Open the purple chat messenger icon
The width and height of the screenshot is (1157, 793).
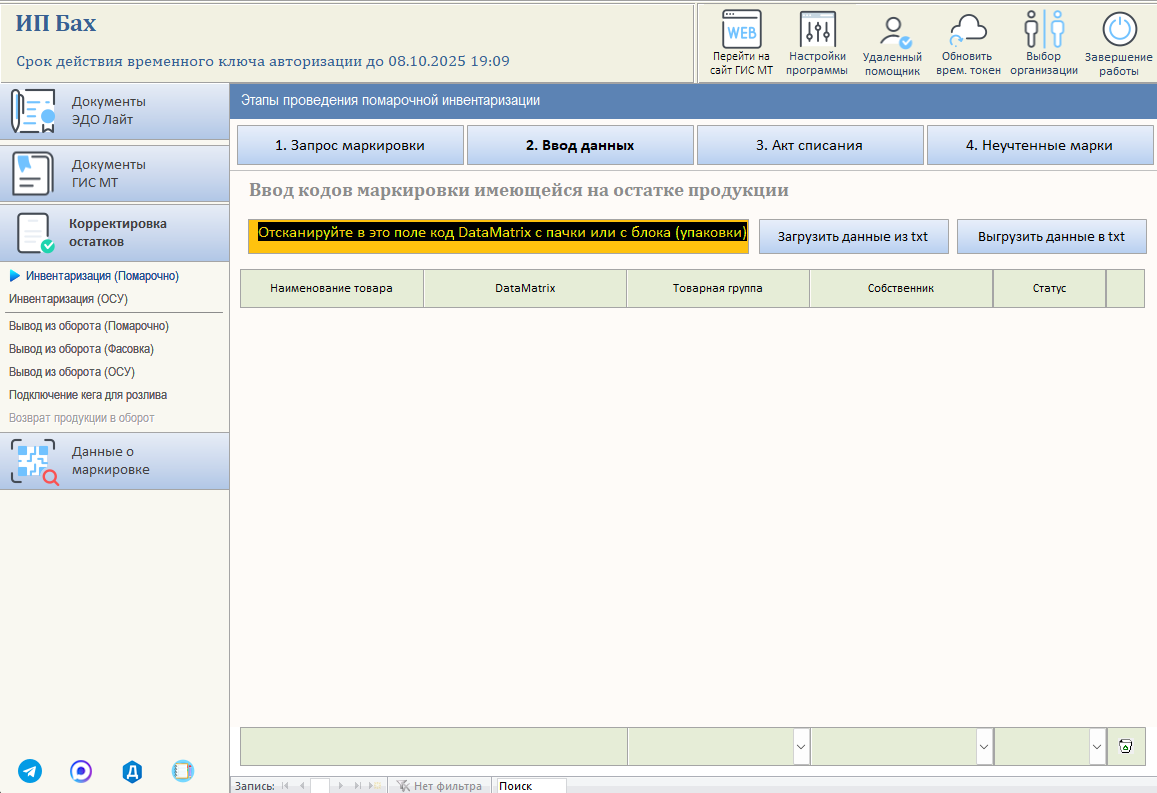coord(81,771)
